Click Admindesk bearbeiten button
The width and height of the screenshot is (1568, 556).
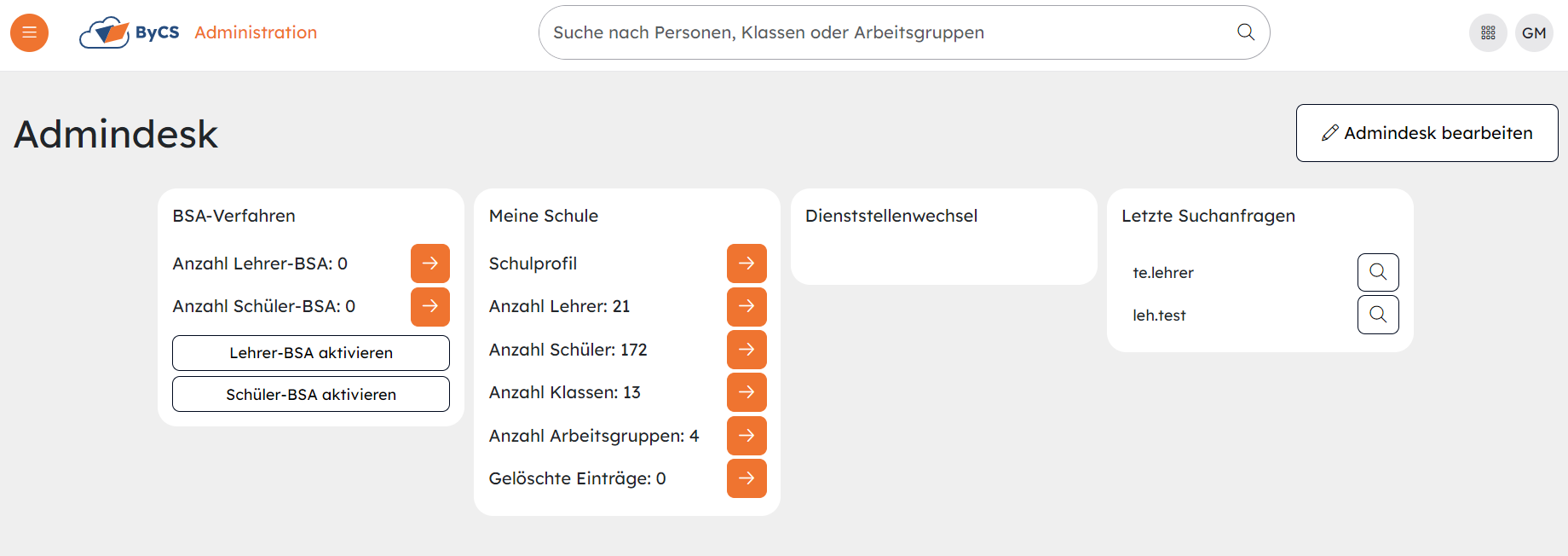tap(1427, 133)
